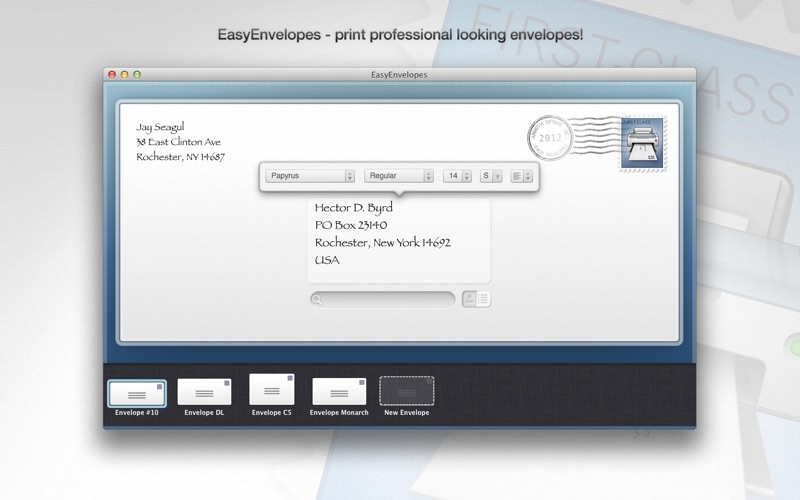Minimize the EasyEnvelopes window
This screenshot has height=500, width=800.
pos(124,74)
